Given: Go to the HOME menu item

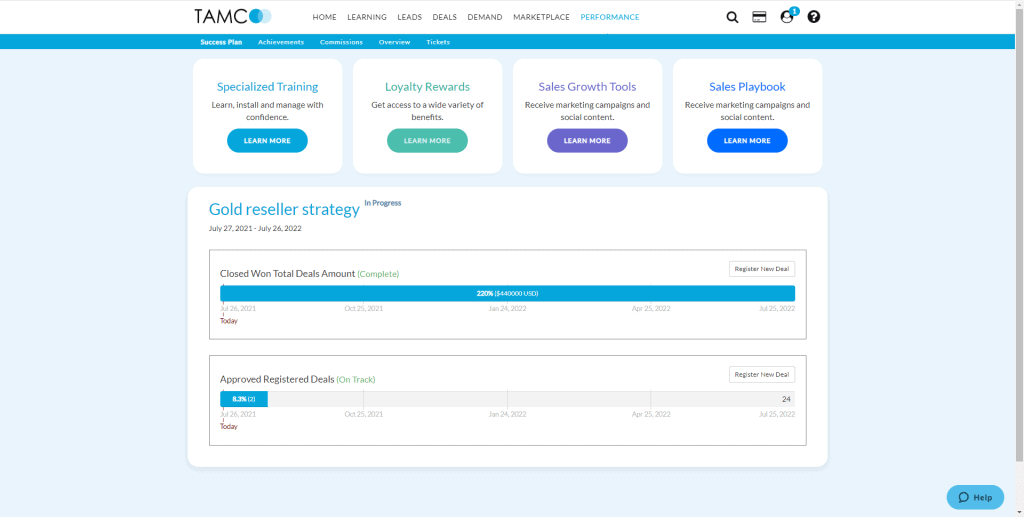Looking at the screenshot, I should tap(325, 17).
